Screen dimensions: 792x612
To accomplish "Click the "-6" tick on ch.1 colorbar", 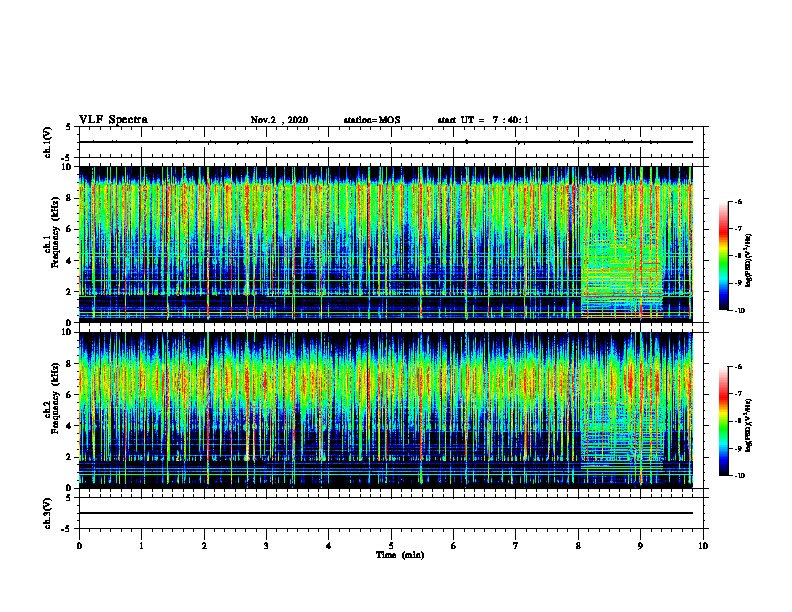I will 738,202.
